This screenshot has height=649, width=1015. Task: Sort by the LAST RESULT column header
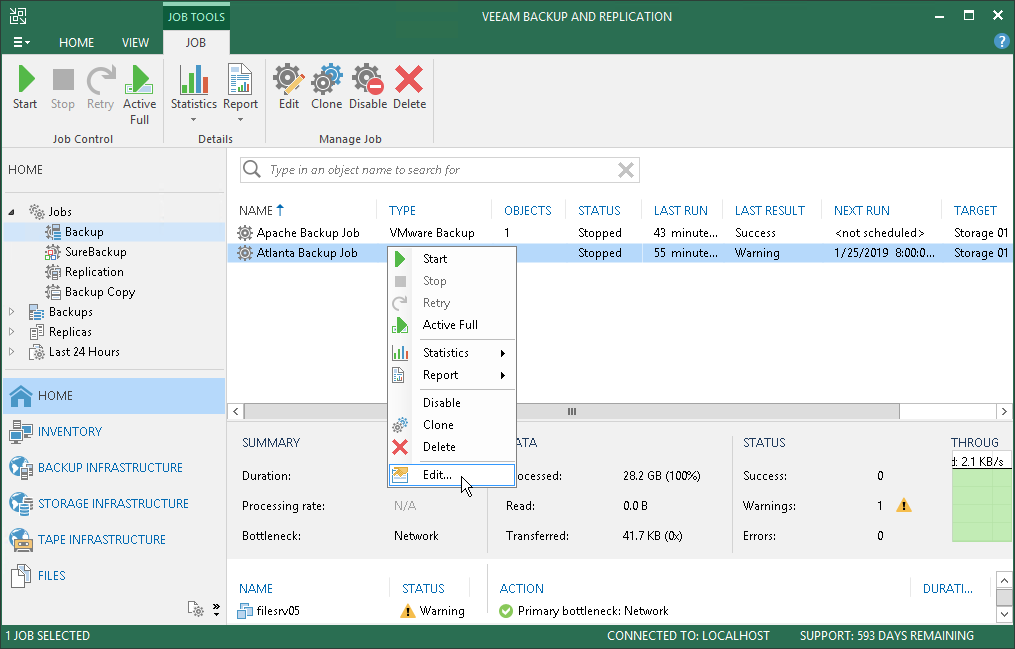[772, 210]
